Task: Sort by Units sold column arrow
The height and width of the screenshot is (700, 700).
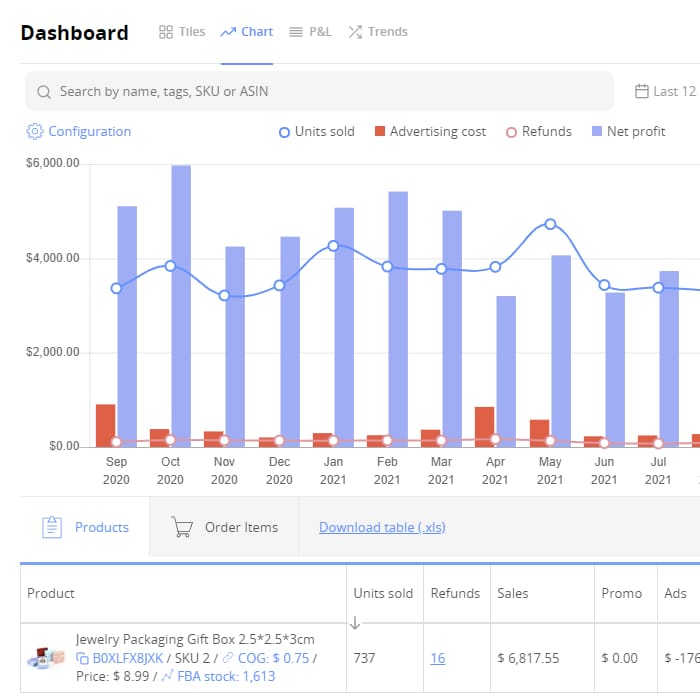Action: click(x=355, y=623)
